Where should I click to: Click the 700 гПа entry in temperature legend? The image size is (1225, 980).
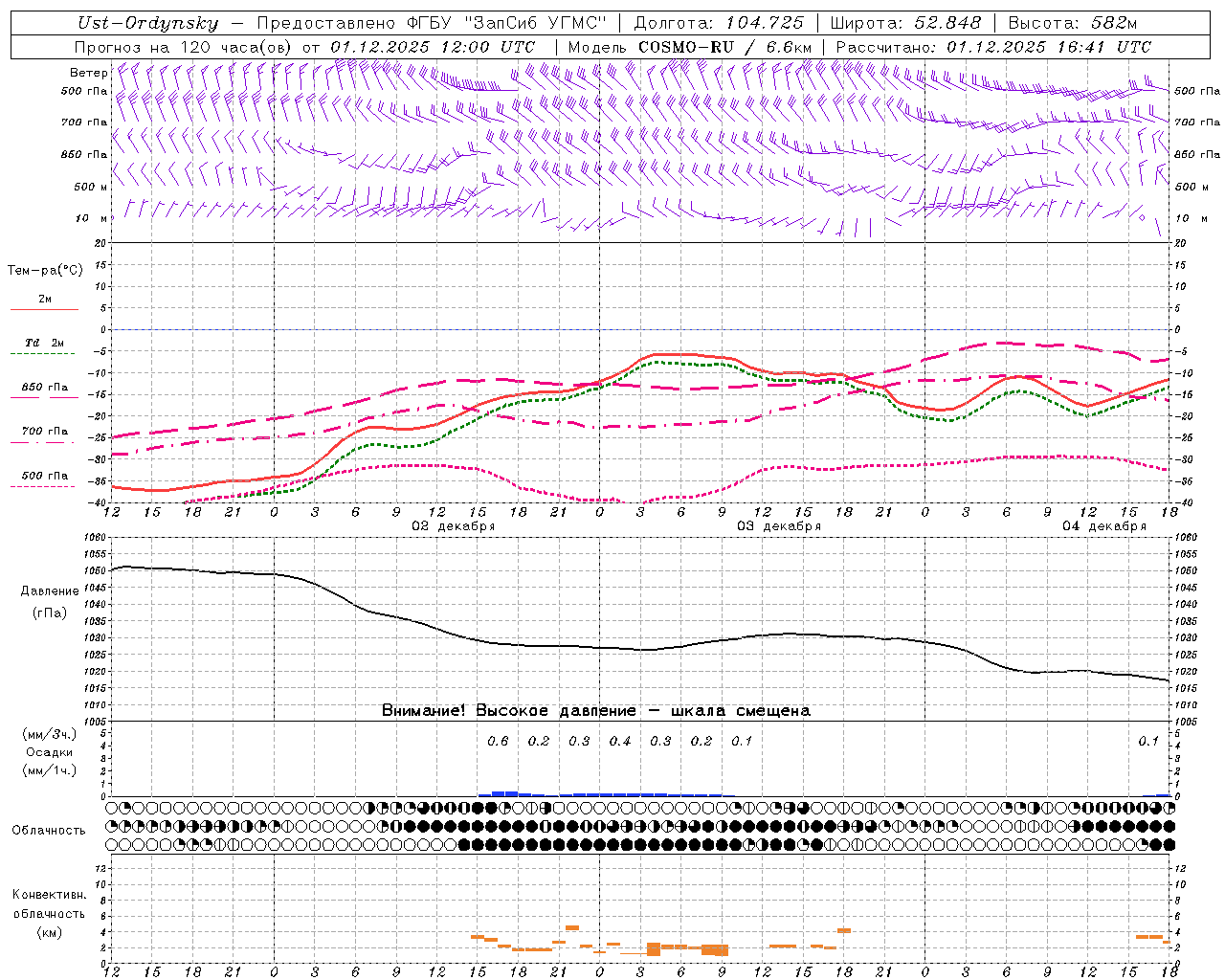tap(44, 431)
